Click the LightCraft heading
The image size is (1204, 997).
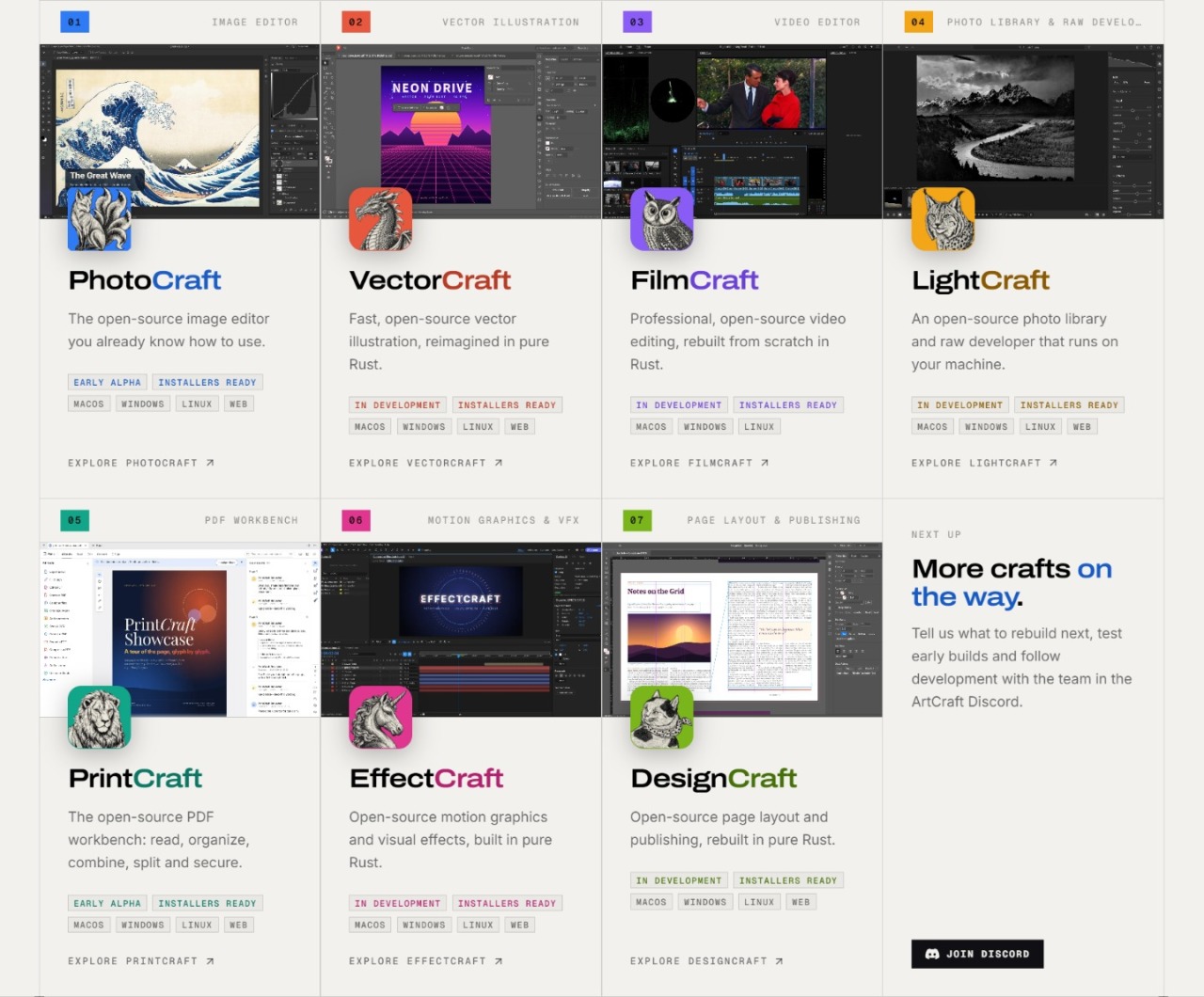980,280
